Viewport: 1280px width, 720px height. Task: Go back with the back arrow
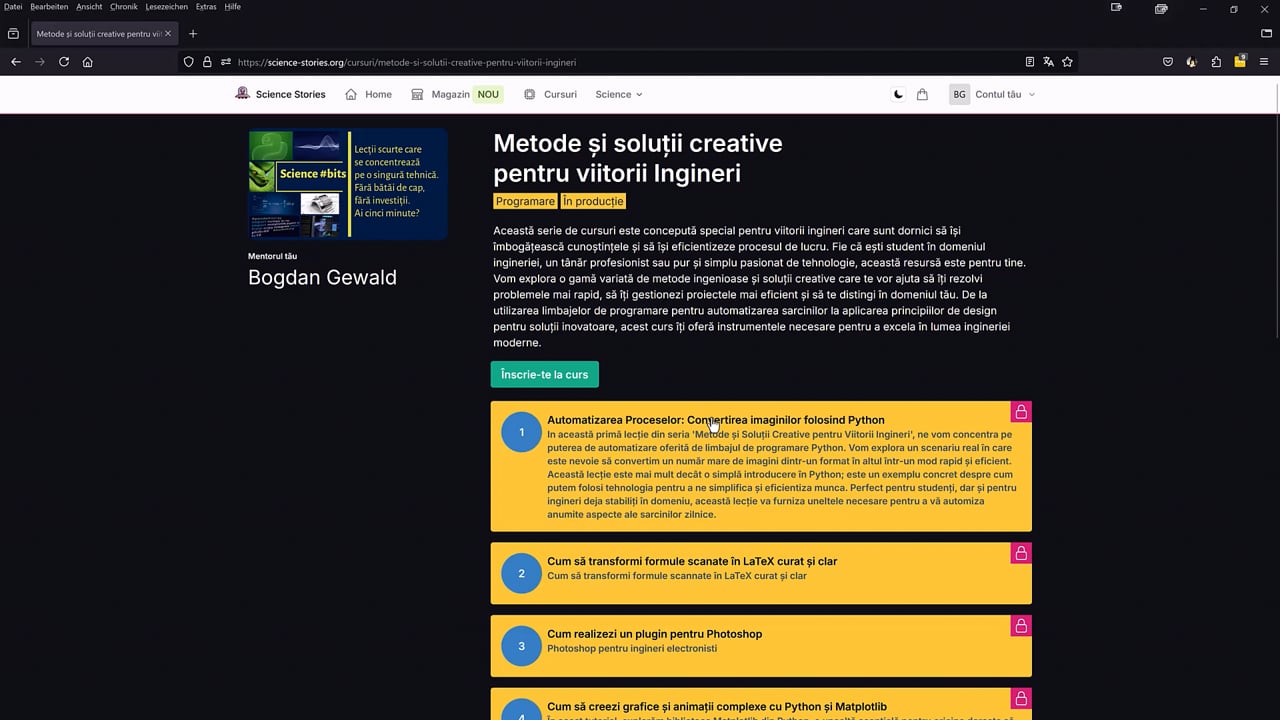pos(16,62)
